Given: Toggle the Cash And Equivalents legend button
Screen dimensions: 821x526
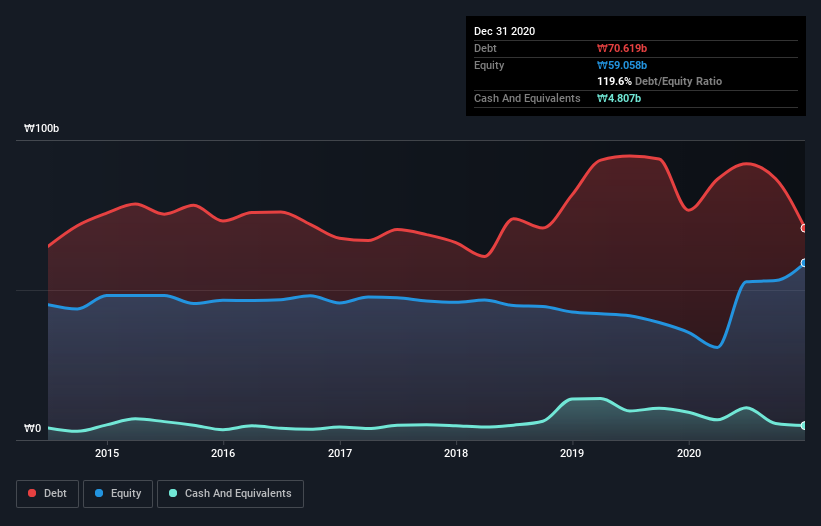Looking at the screenshot, I should pyautogui.click(x=230, y=494).
